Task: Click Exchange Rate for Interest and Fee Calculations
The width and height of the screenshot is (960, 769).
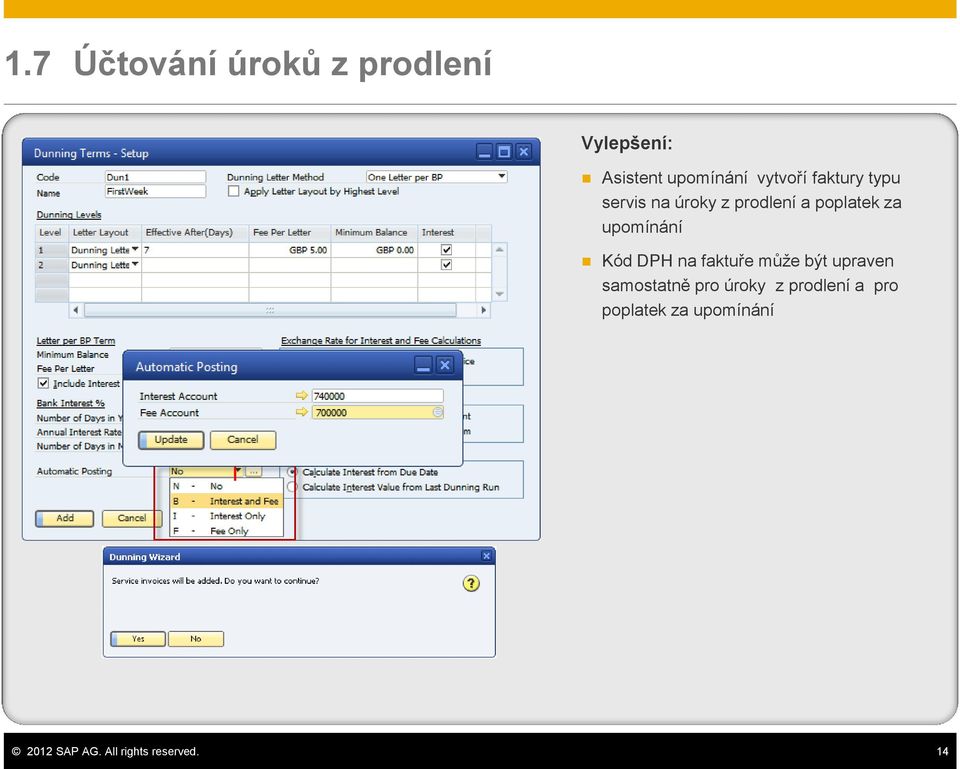Action: pyautogui.click(x=381, y=340)
